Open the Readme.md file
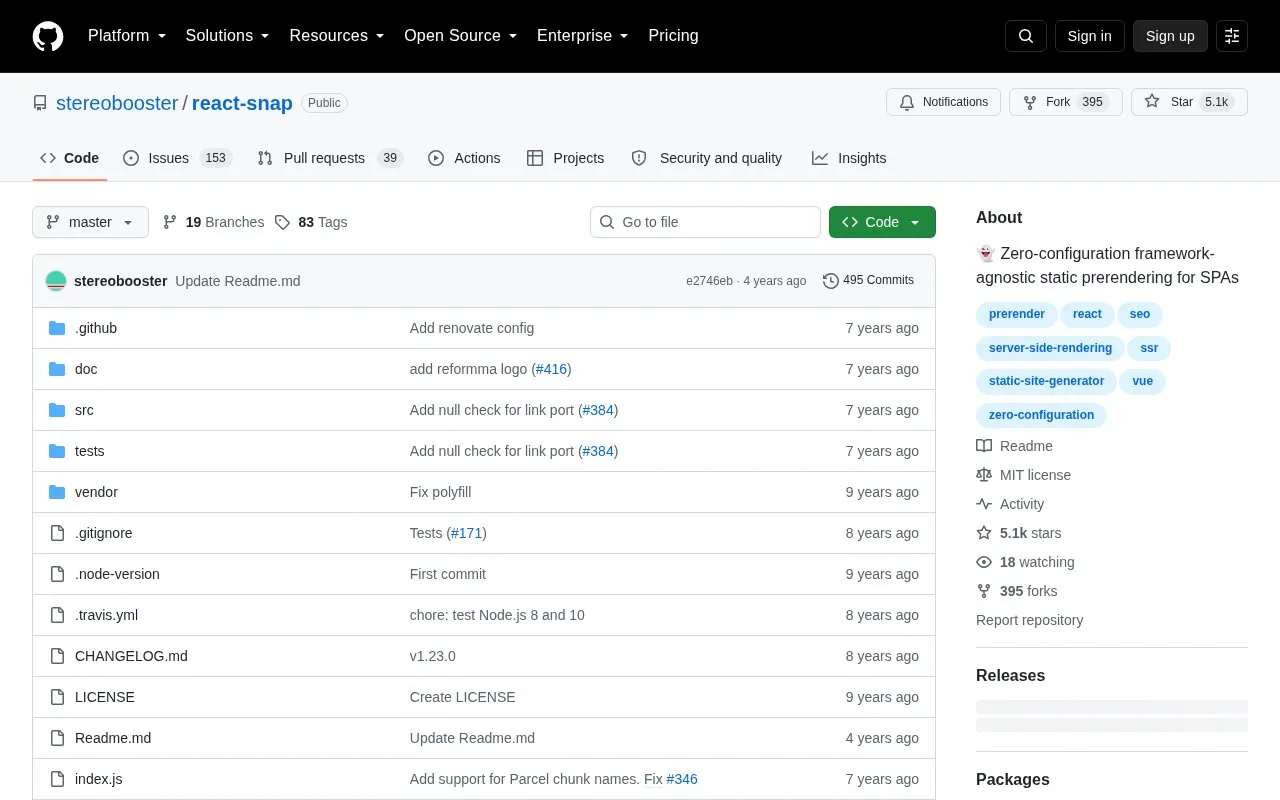The height and width of the screenshot is (800, 1280). pyautogui.click(x=113, y=738)
